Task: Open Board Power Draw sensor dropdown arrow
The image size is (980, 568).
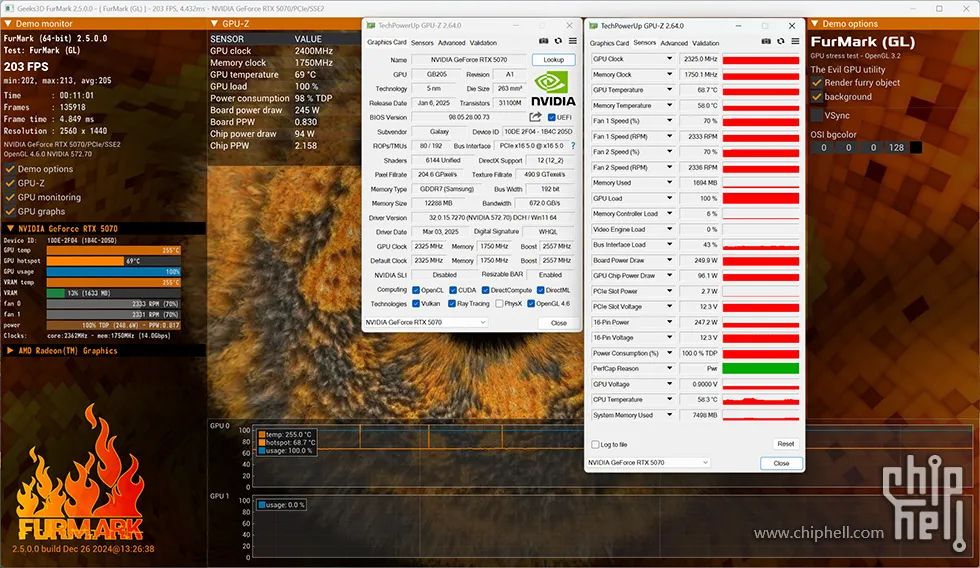Action: point(669,260)
